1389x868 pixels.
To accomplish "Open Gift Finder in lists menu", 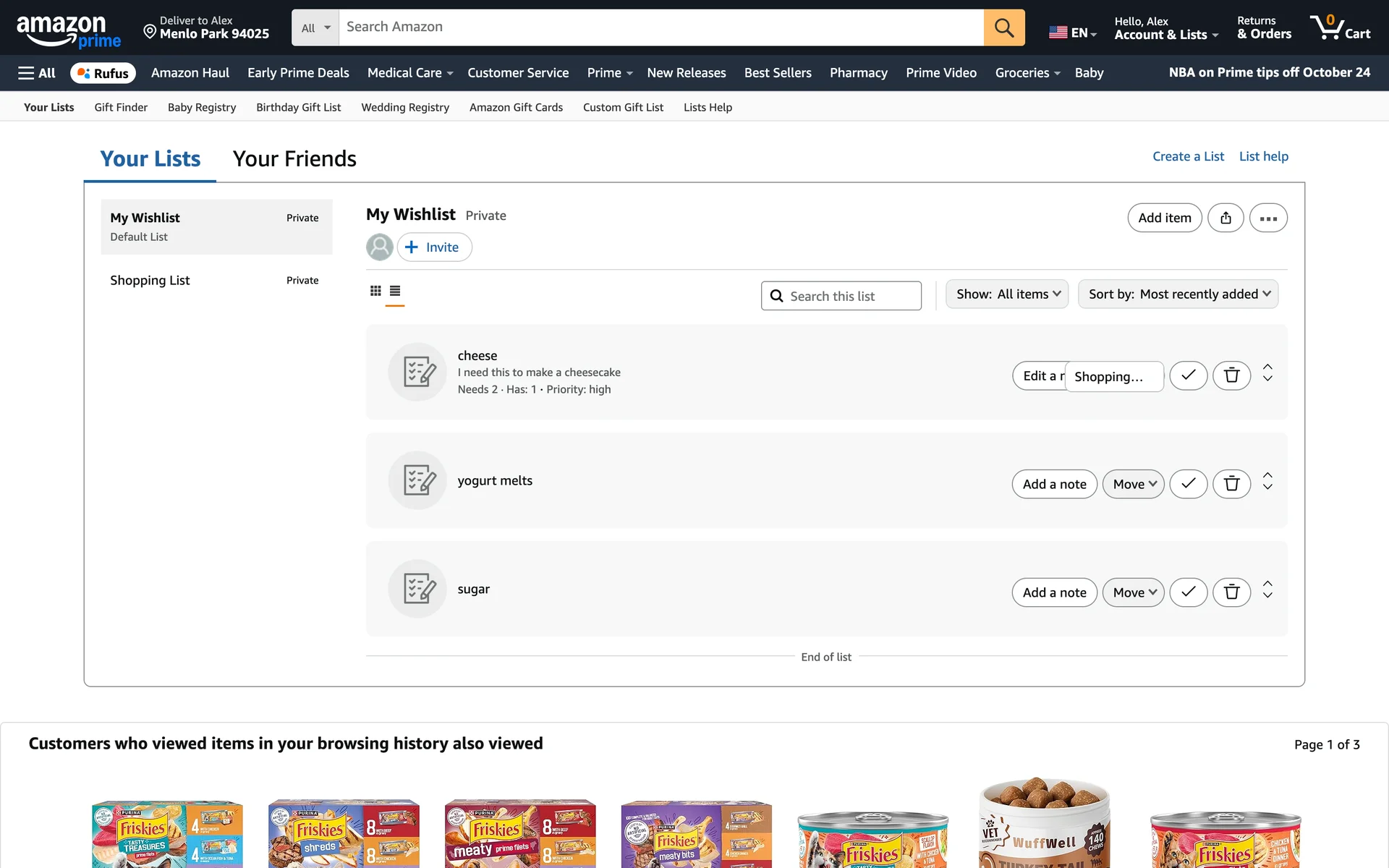I will 121,107.
